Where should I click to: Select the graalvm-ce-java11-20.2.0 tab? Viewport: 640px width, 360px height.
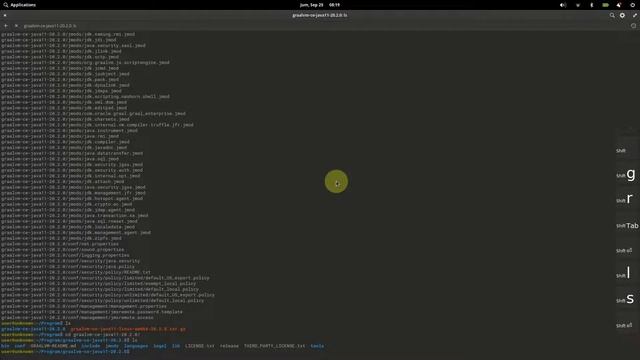[x=50, y=26]
